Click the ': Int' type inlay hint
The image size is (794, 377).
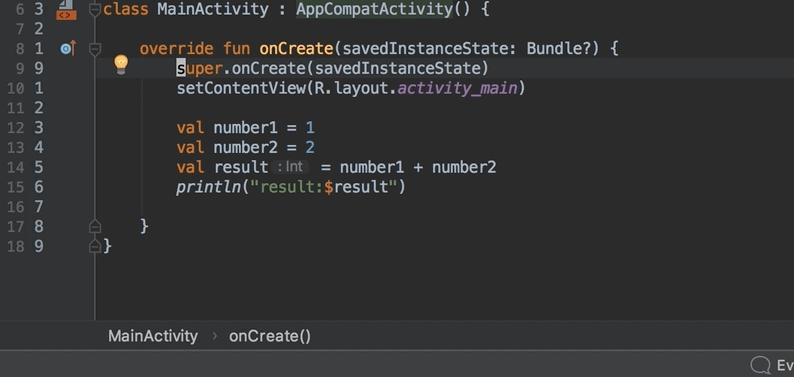(290, 166)
